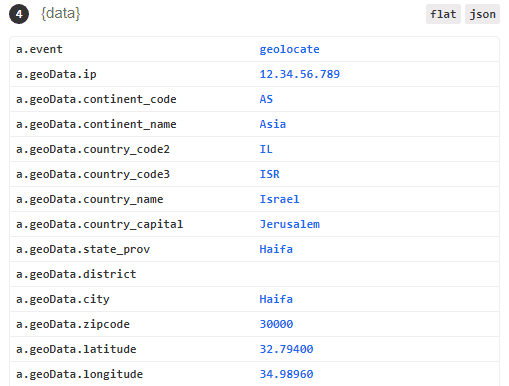Select the a.geoData.district key
The width and height of the screenshot is (509, 386).
click(x=76, y=274)
